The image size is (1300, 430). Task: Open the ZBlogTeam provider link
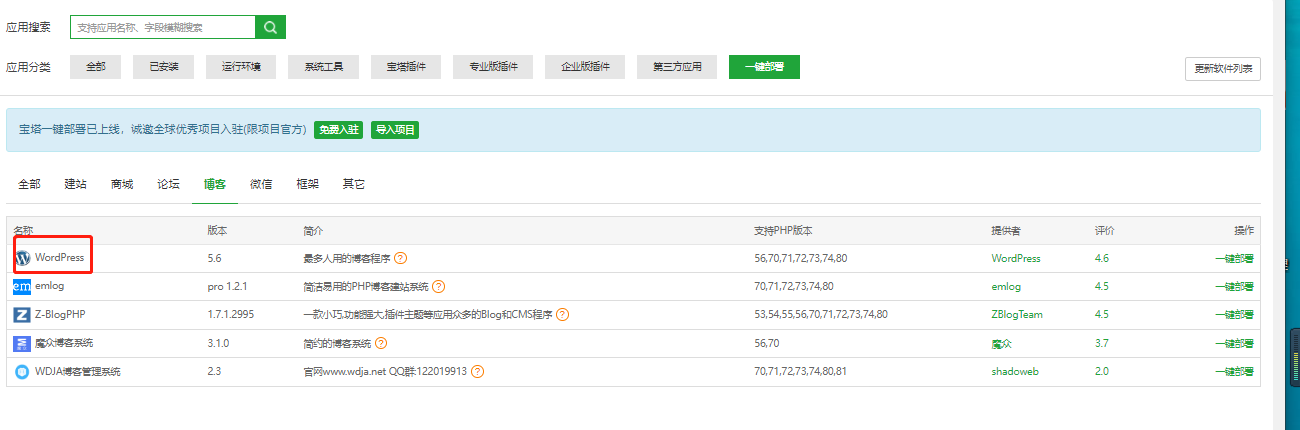pyautogui.click(x=1017, y=314)
